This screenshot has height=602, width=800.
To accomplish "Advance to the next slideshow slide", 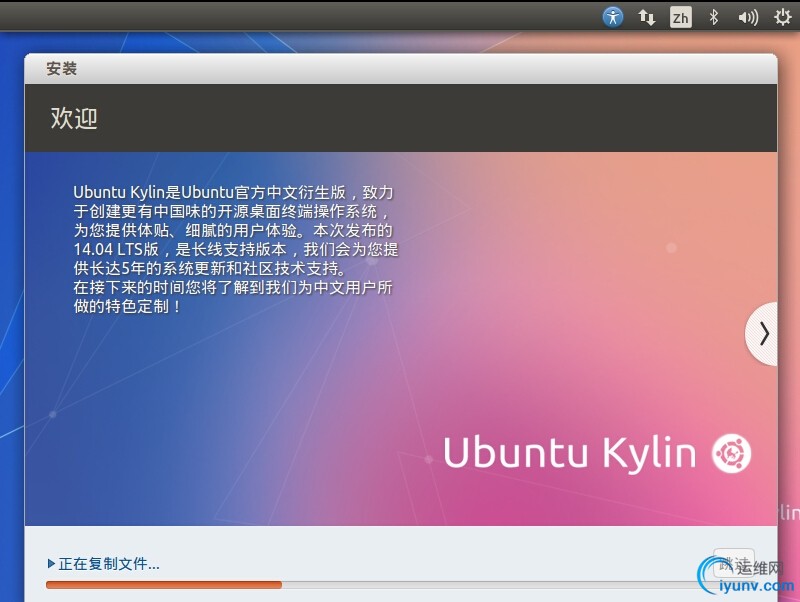I will coord(762,334).
